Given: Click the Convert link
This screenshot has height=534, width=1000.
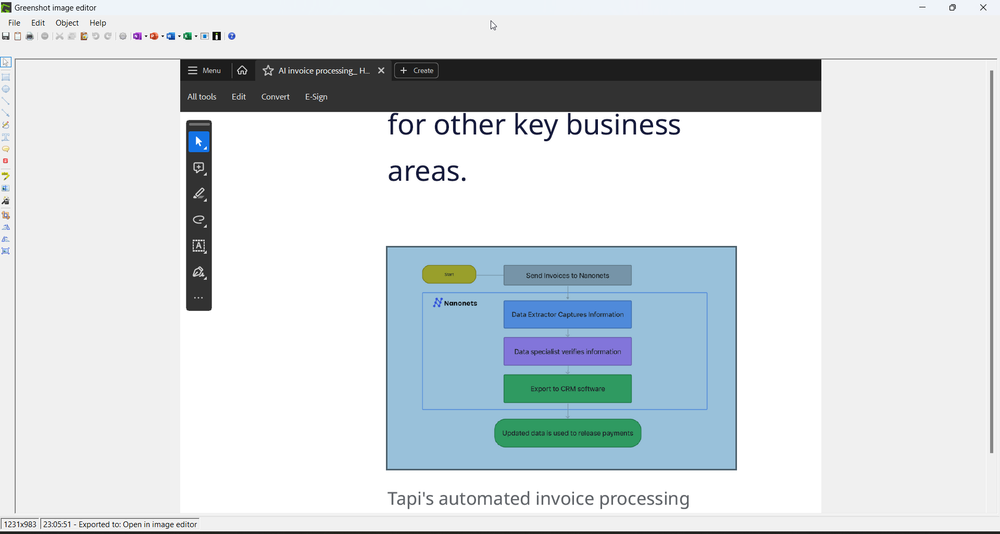Looking at the screenshot, I should pos(275,97).
